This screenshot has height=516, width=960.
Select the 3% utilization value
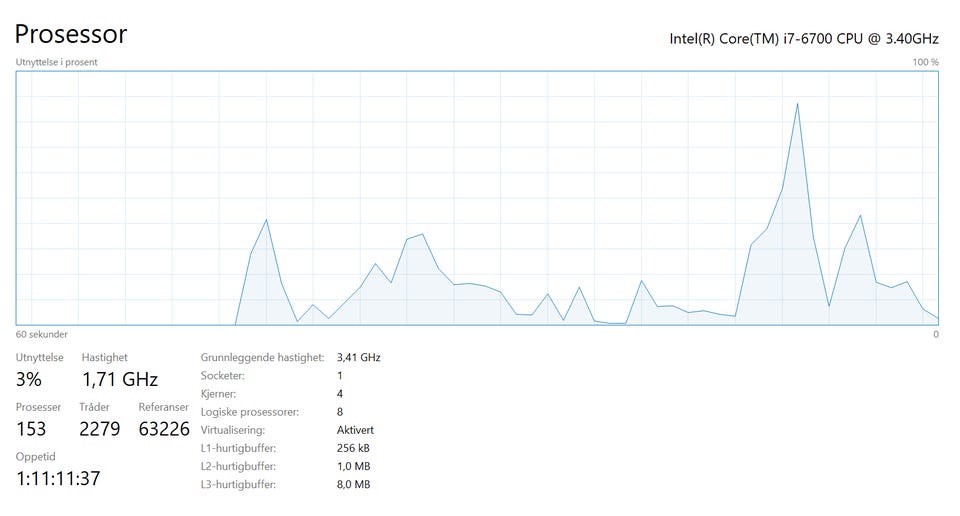click(x=28, y=380)
